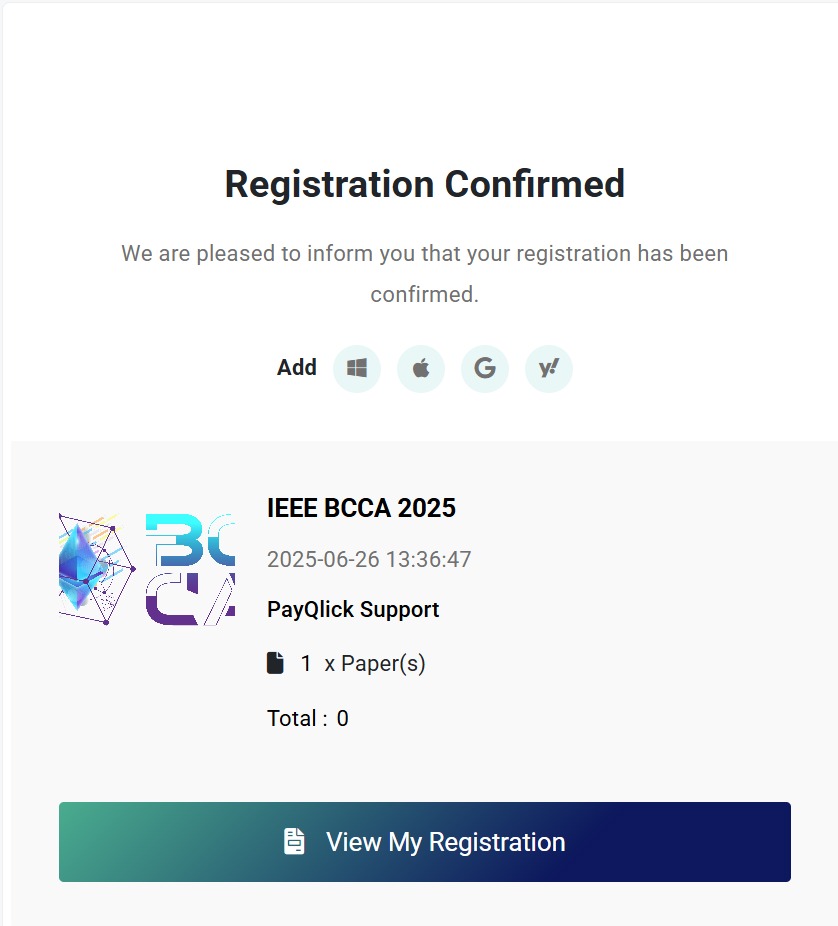Click the 'We are pleased to inform you' message
Viewport: 838px width, 926px height.
point(425,273)
